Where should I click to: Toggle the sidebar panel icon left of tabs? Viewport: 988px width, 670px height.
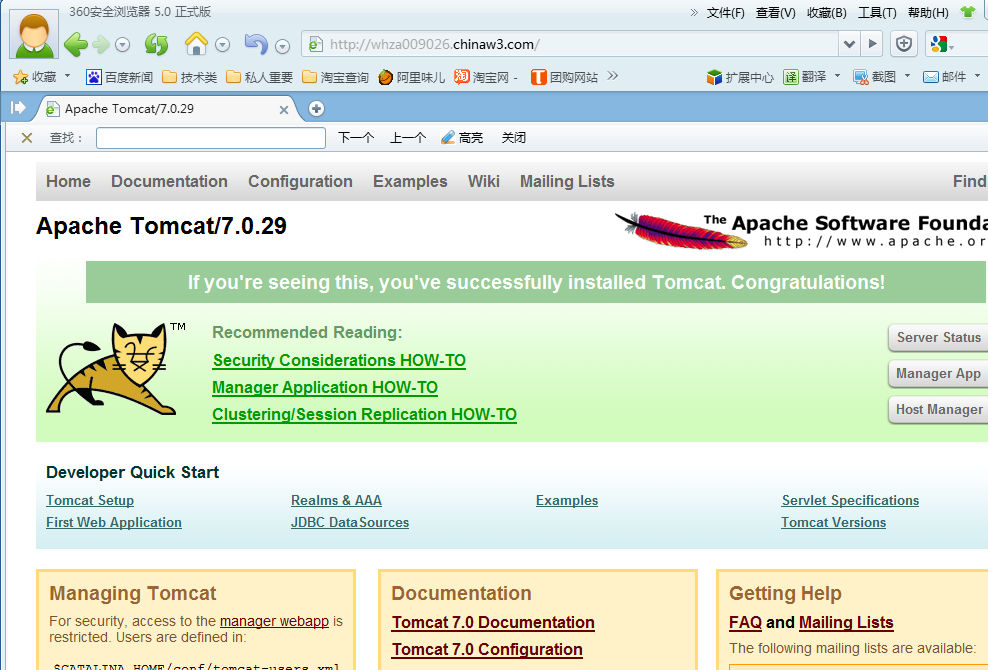pos(18,108)
